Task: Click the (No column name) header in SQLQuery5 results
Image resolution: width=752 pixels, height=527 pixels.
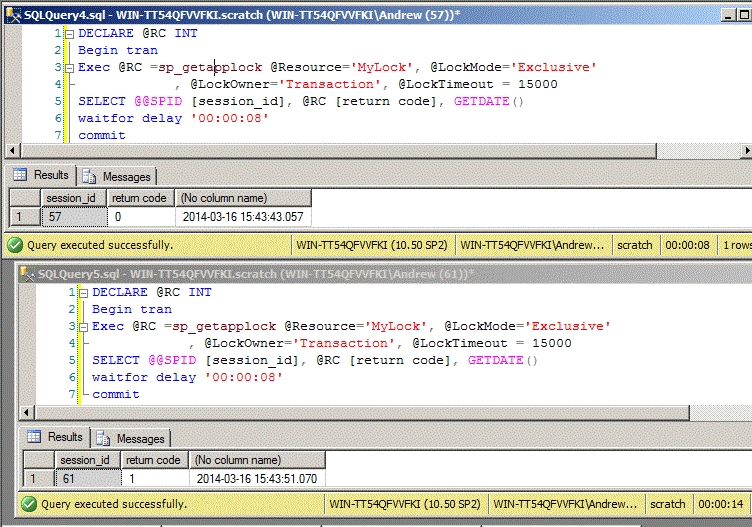Action: tap(257, 460)
